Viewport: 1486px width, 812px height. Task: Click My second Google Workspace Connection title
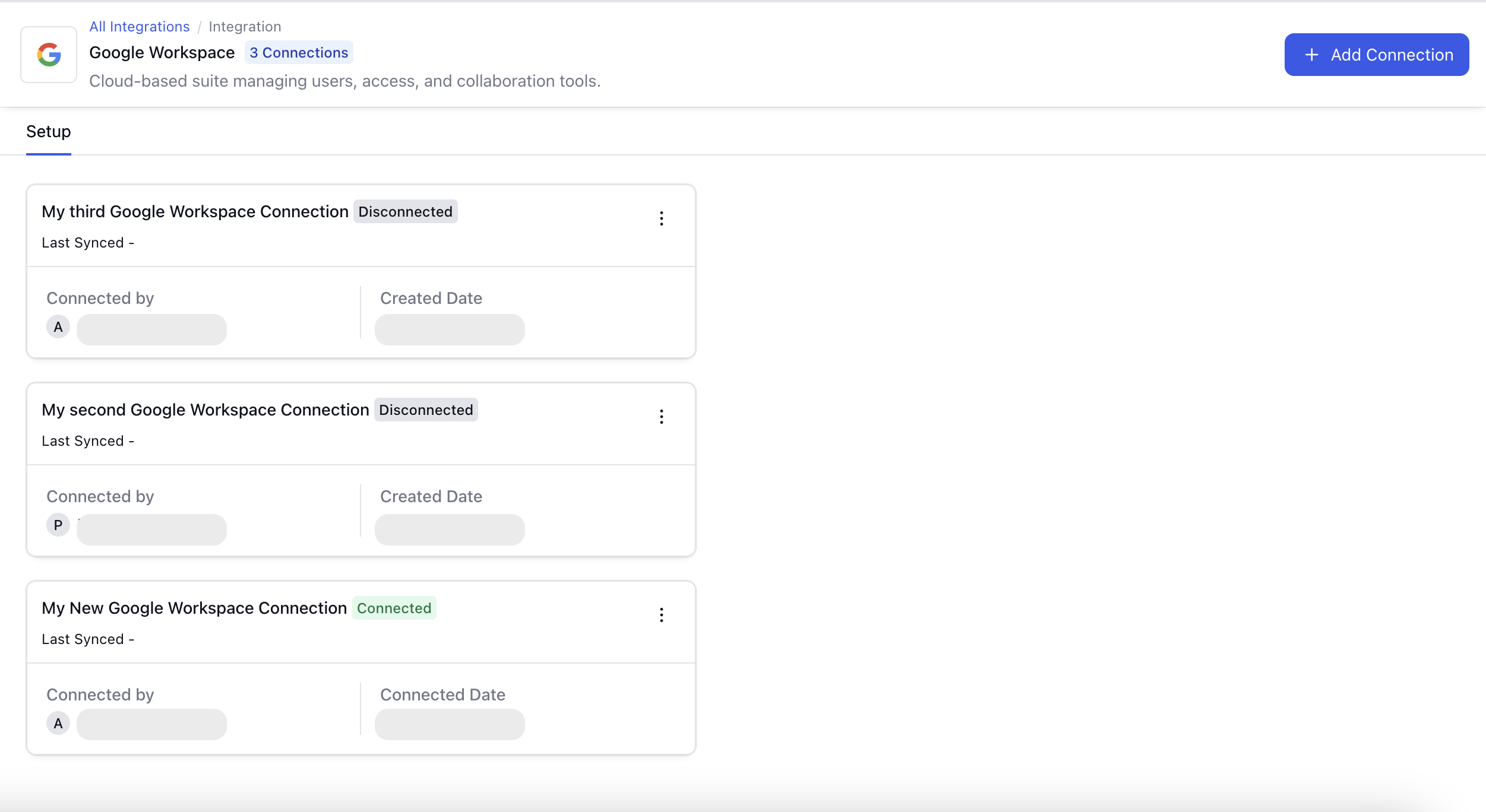[205, 410]
